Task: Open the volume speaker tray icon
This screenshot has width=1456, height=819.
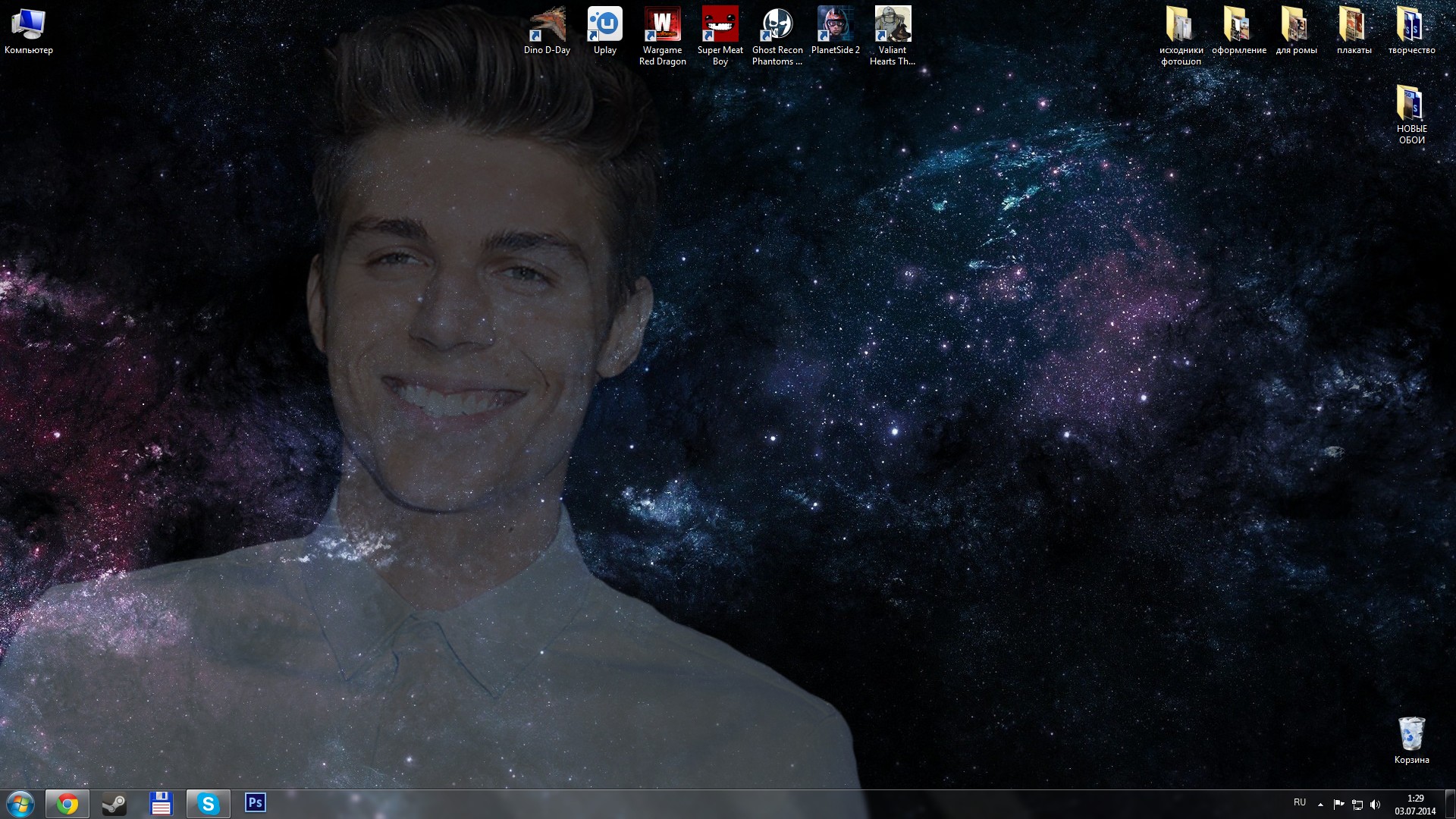Action: point(1376,805)
